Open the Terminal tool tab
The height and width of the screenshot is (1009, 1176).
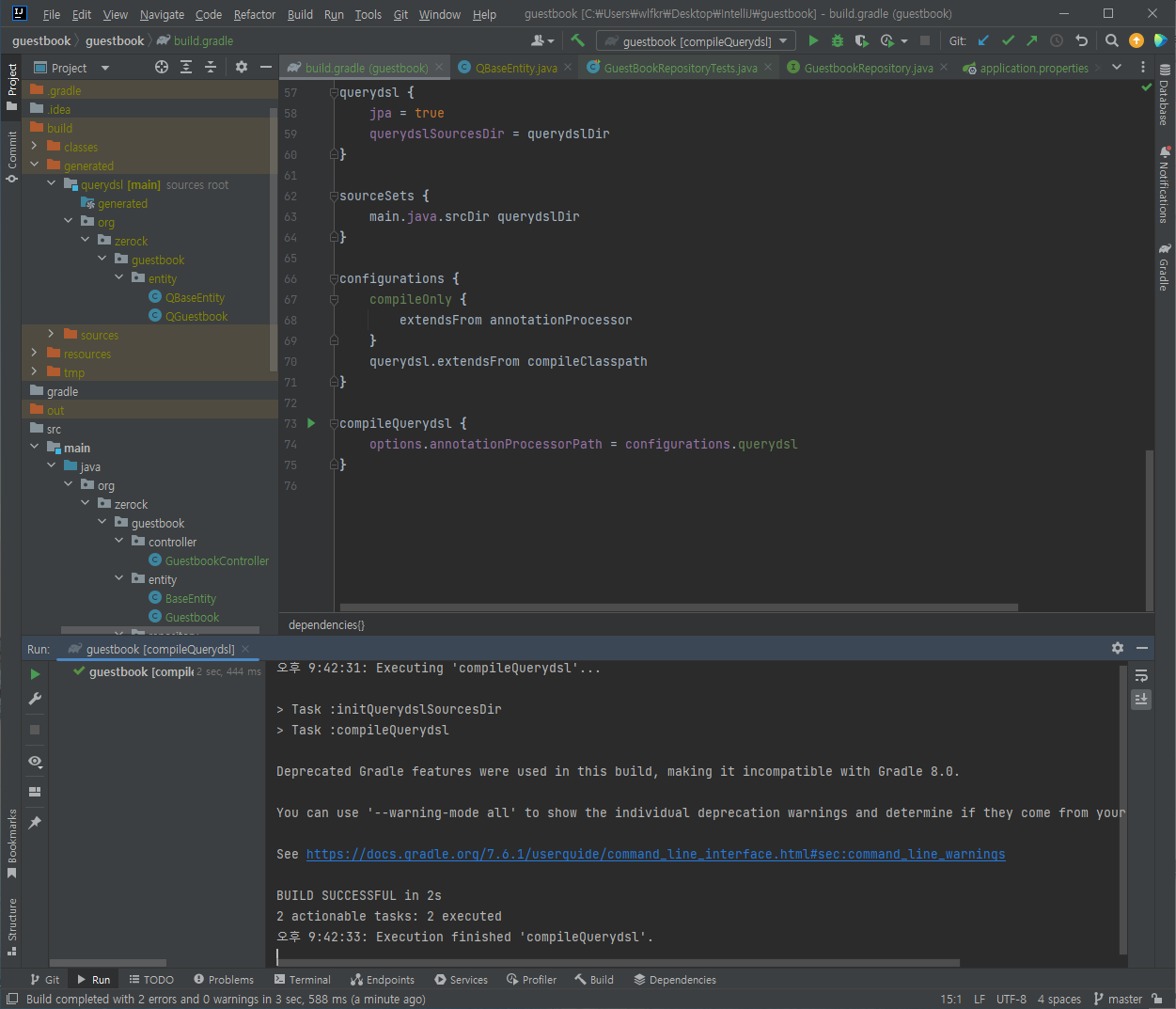pos(303,979)
